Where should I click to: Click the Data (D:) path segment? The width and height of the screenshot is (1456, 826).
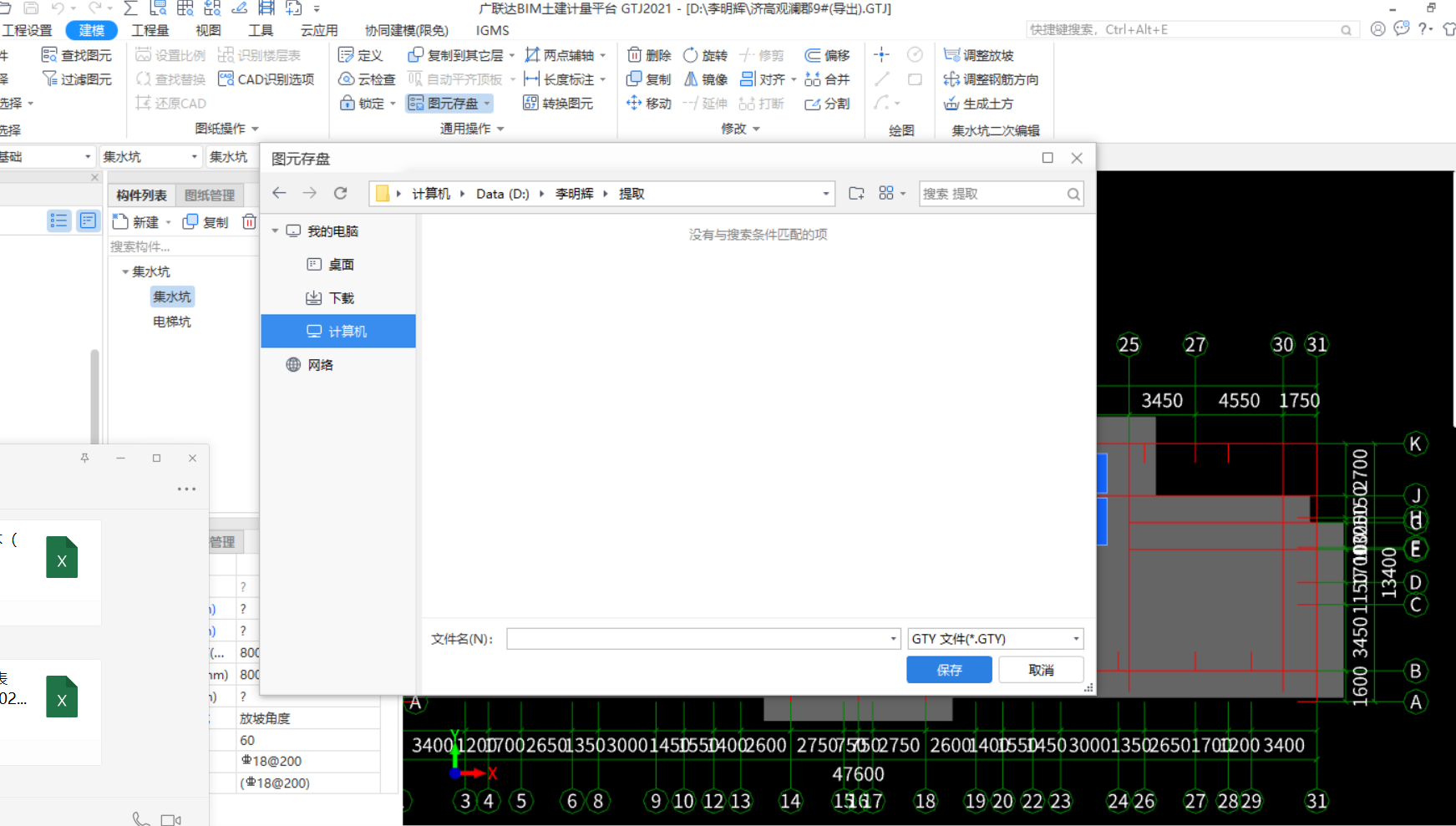503,194
